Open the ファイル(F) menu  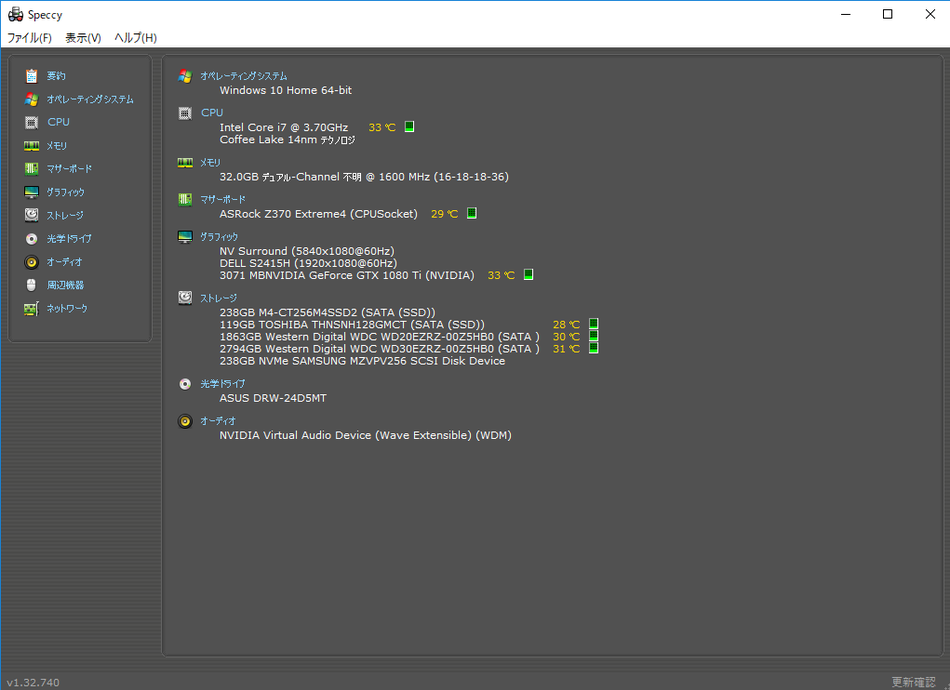point(29,38)
